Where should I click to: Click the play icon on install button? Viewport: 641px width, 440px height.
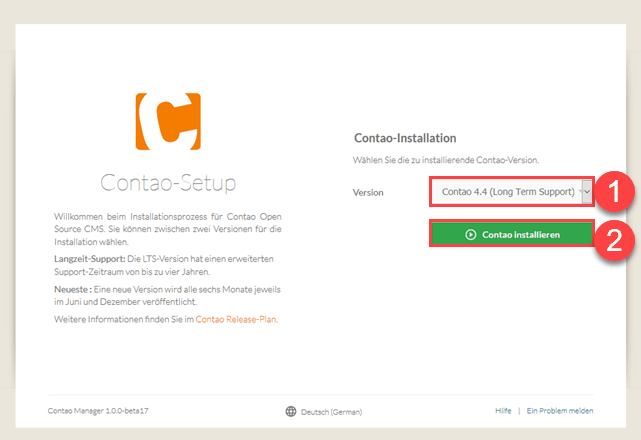tap(471, 235)
